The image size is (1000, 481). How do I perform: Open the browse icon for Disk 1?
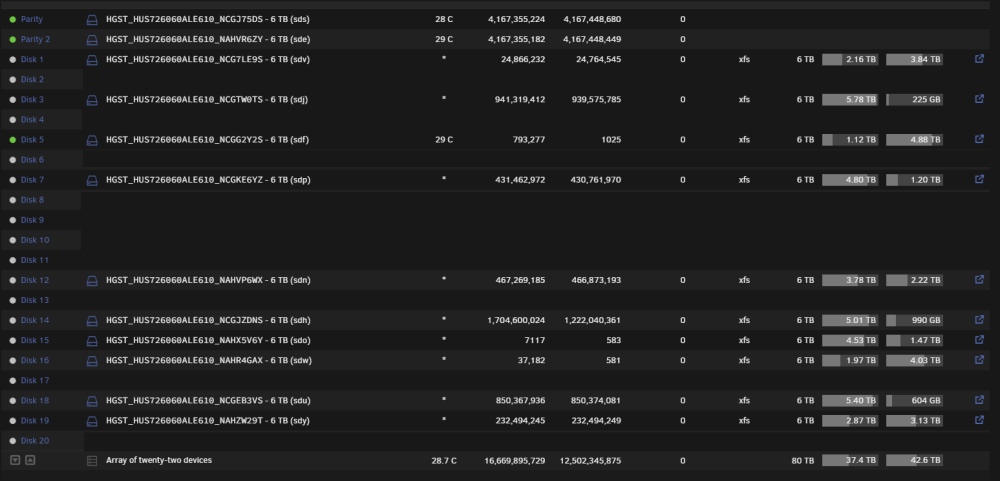tap(979, 59)
